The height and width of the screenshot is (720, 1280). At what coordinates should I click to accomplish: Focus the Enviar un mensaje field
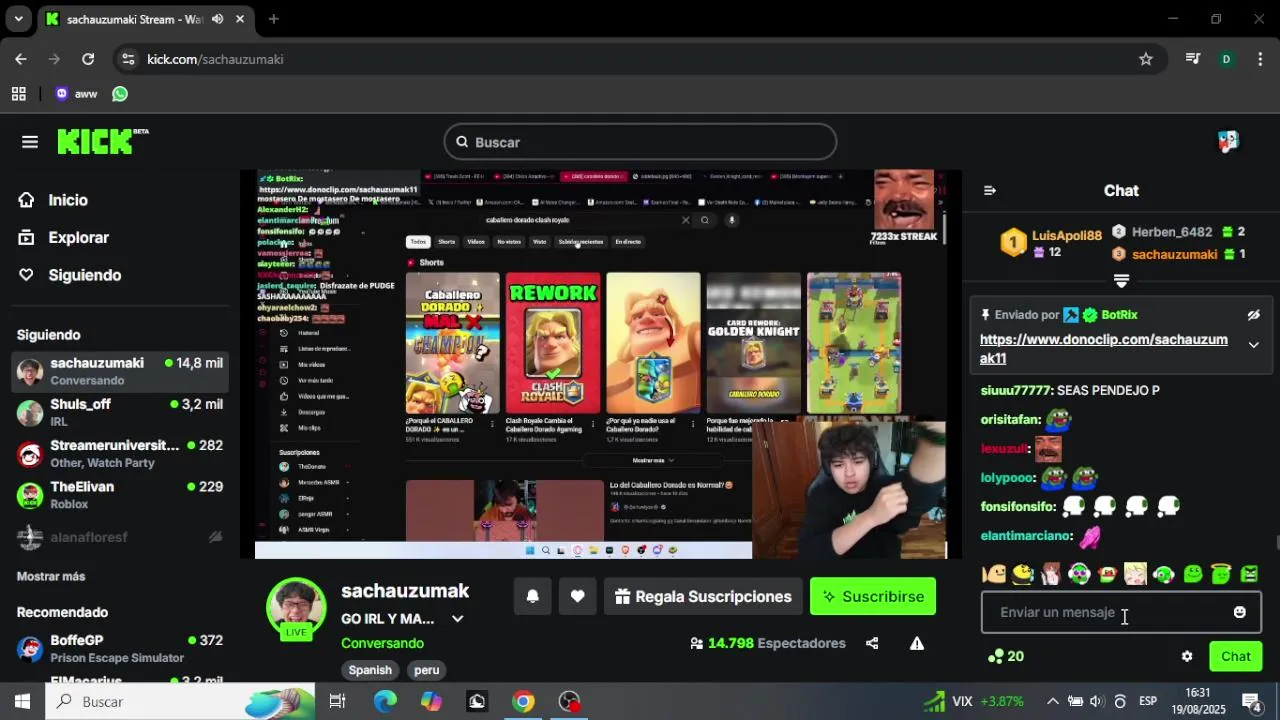point(1121,612)
